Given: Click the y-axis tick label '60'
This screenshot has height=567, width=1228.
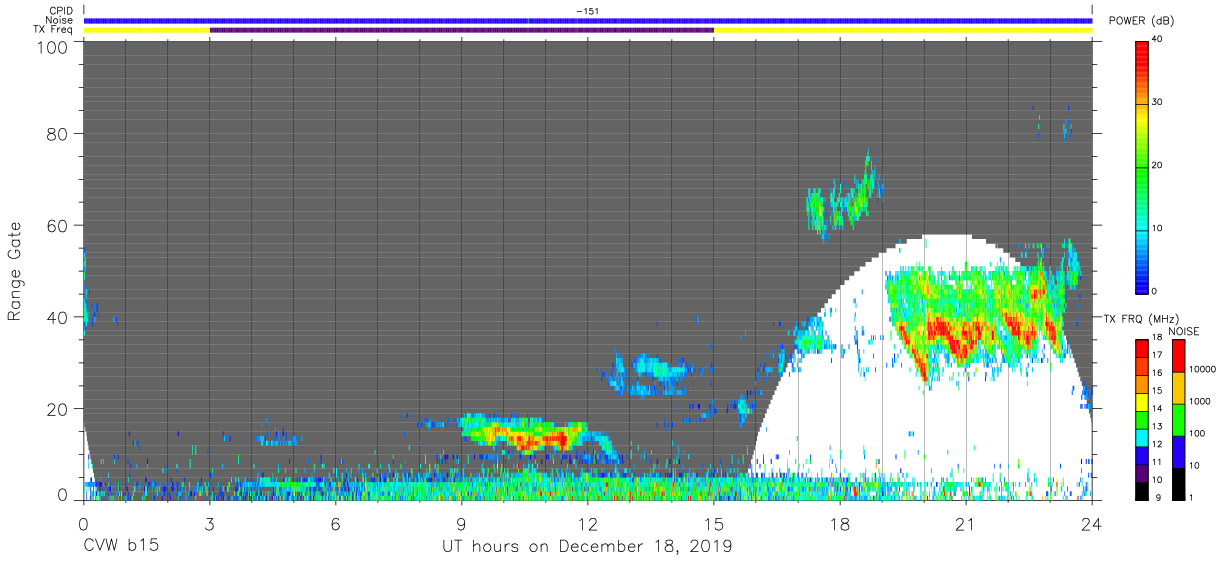Looking at the screenshot, I should point(58,225).
